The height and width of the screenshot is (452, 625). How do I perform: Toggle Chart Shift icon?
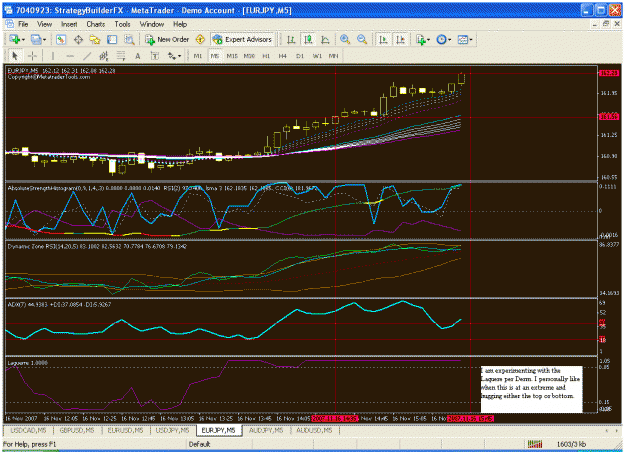(x=400, y=39)
